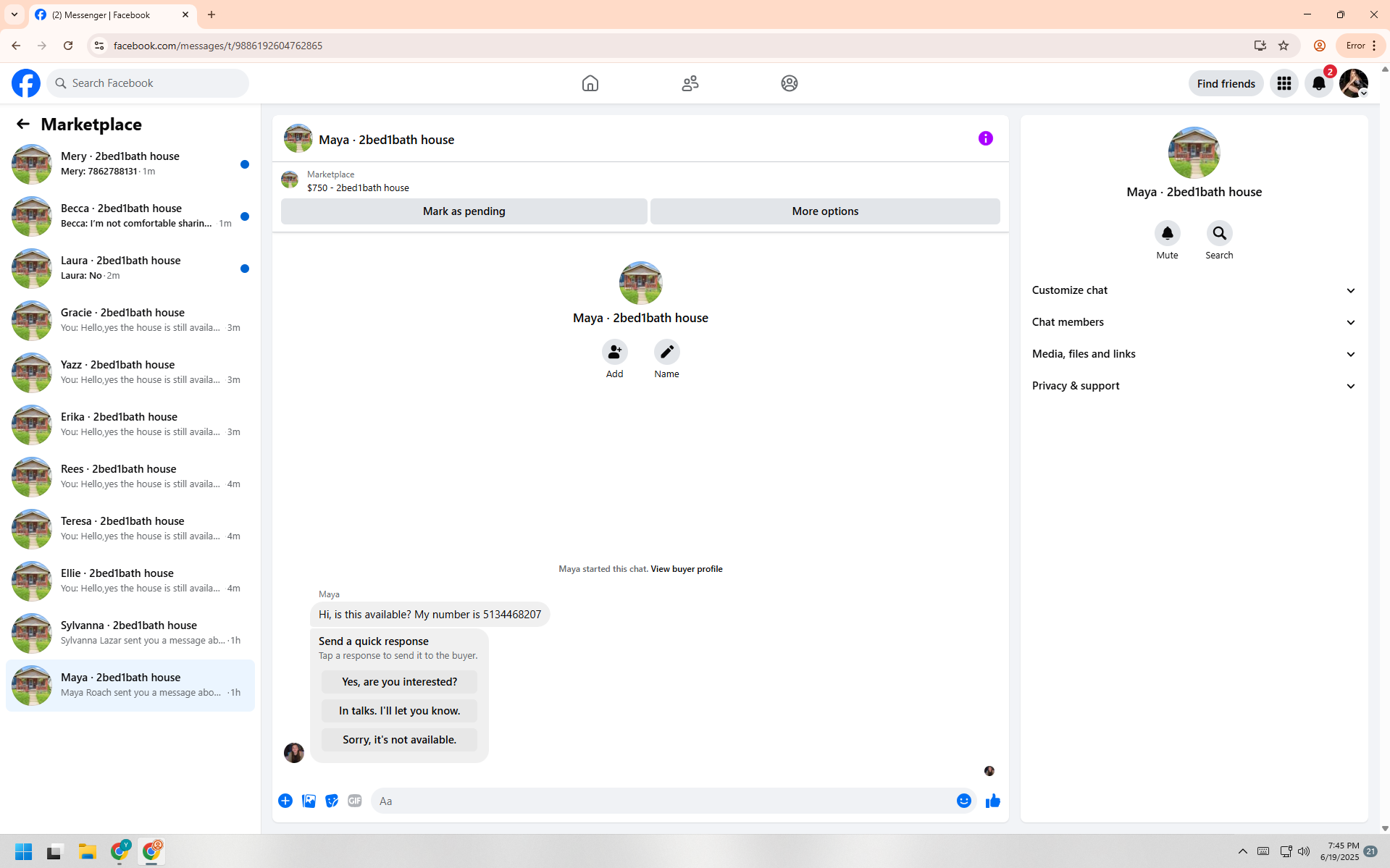This screenshot has width=1390, height=868.
Task: Bookmark this page with the star icon
Action: tap(1284, 46)
